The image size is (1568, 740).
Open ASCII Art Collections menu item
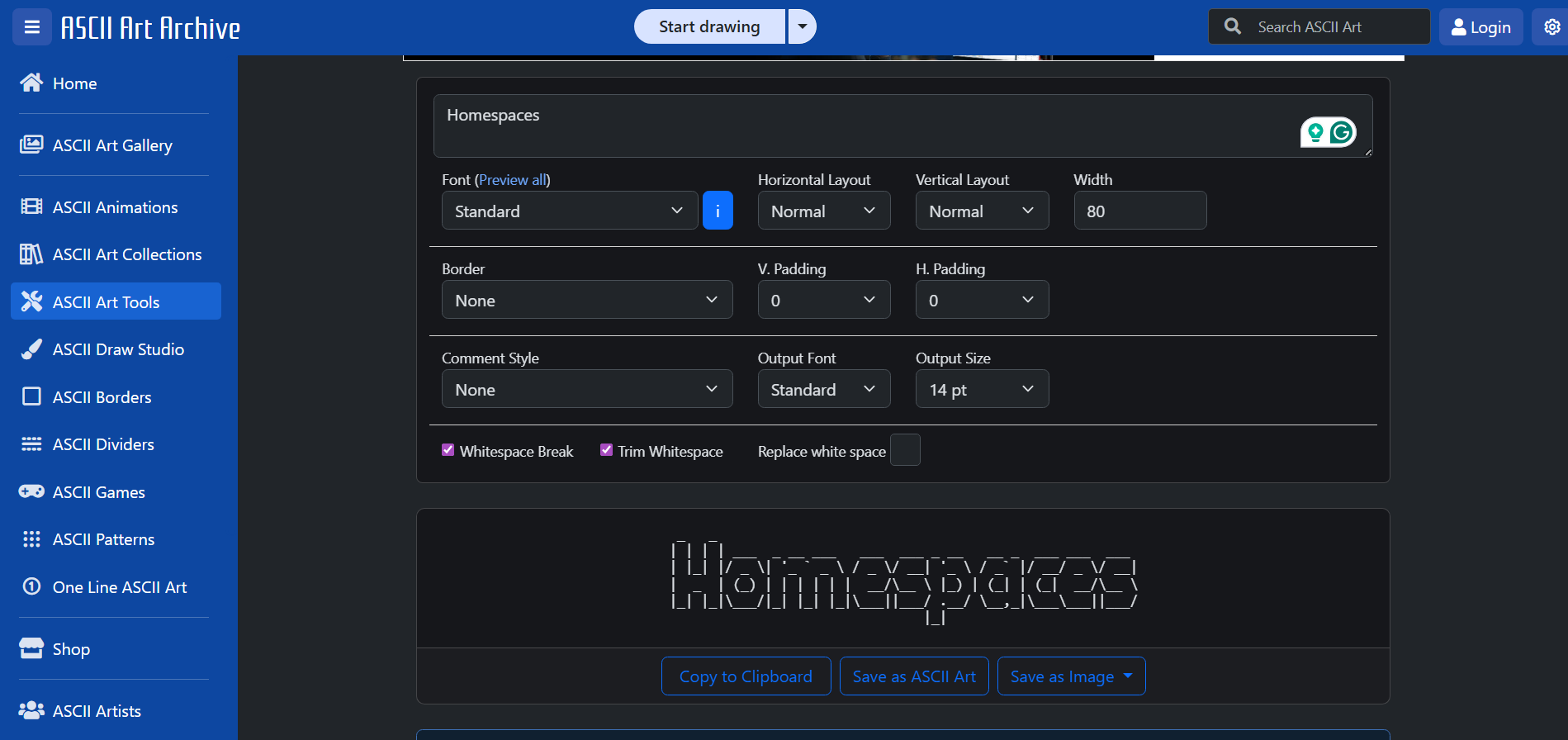point(116,254)
